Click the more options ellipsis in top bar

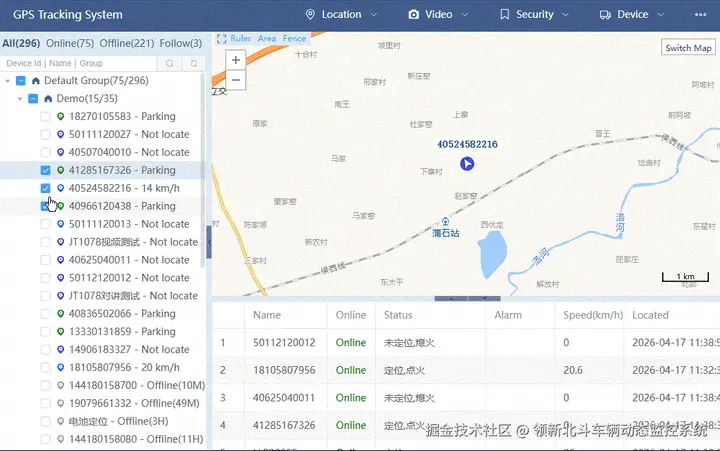(x=700, y=15)
